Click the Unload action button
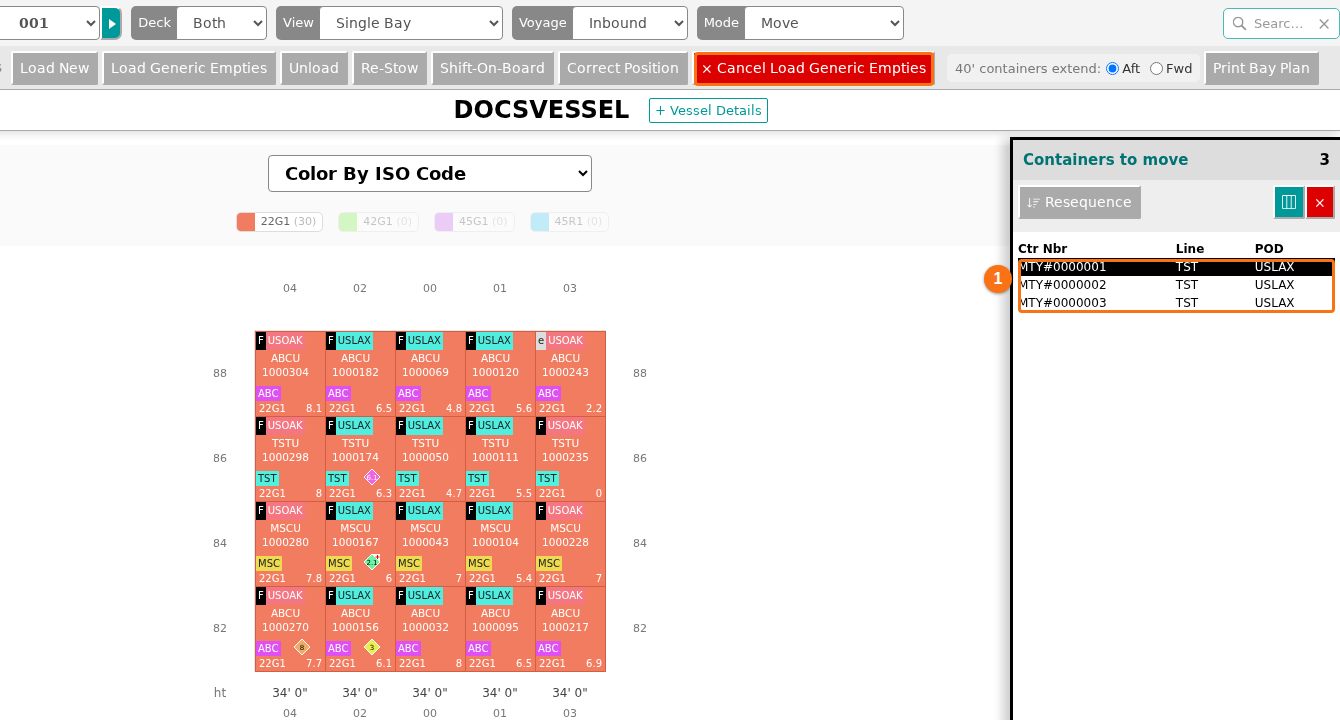1340x720 pixels. coord(314,68)
